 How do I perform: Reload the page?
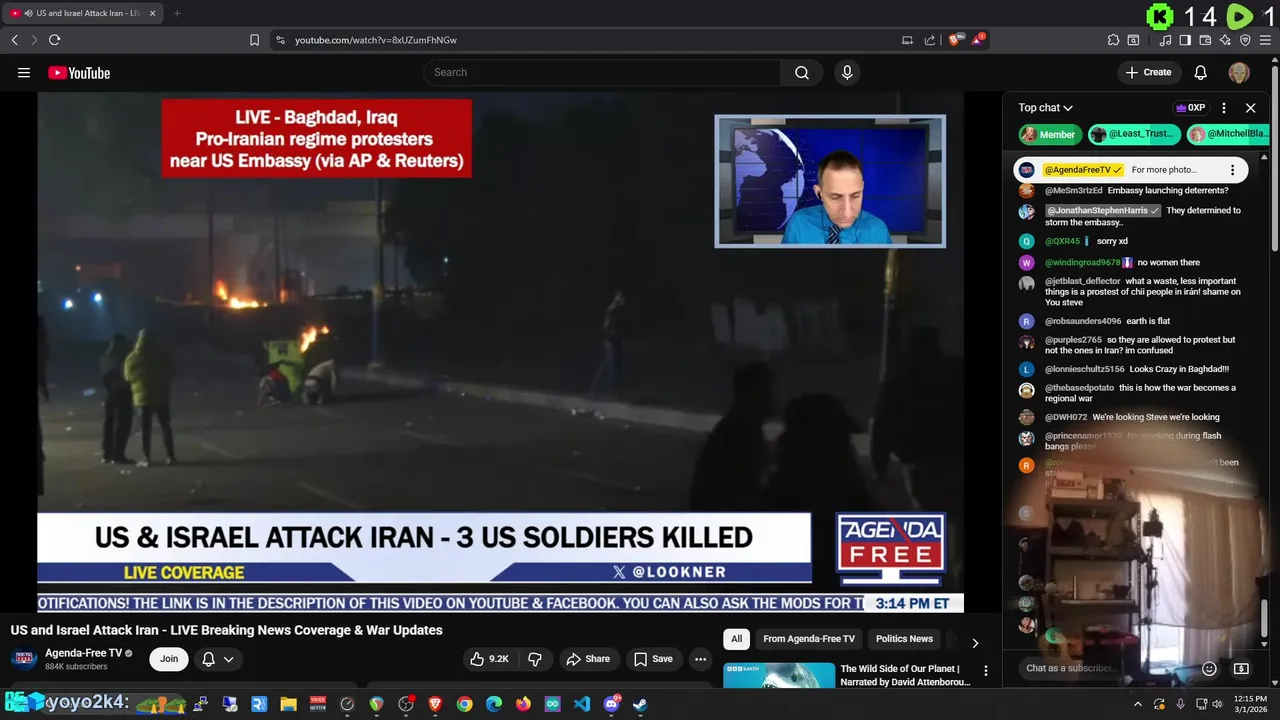point(54,40)
